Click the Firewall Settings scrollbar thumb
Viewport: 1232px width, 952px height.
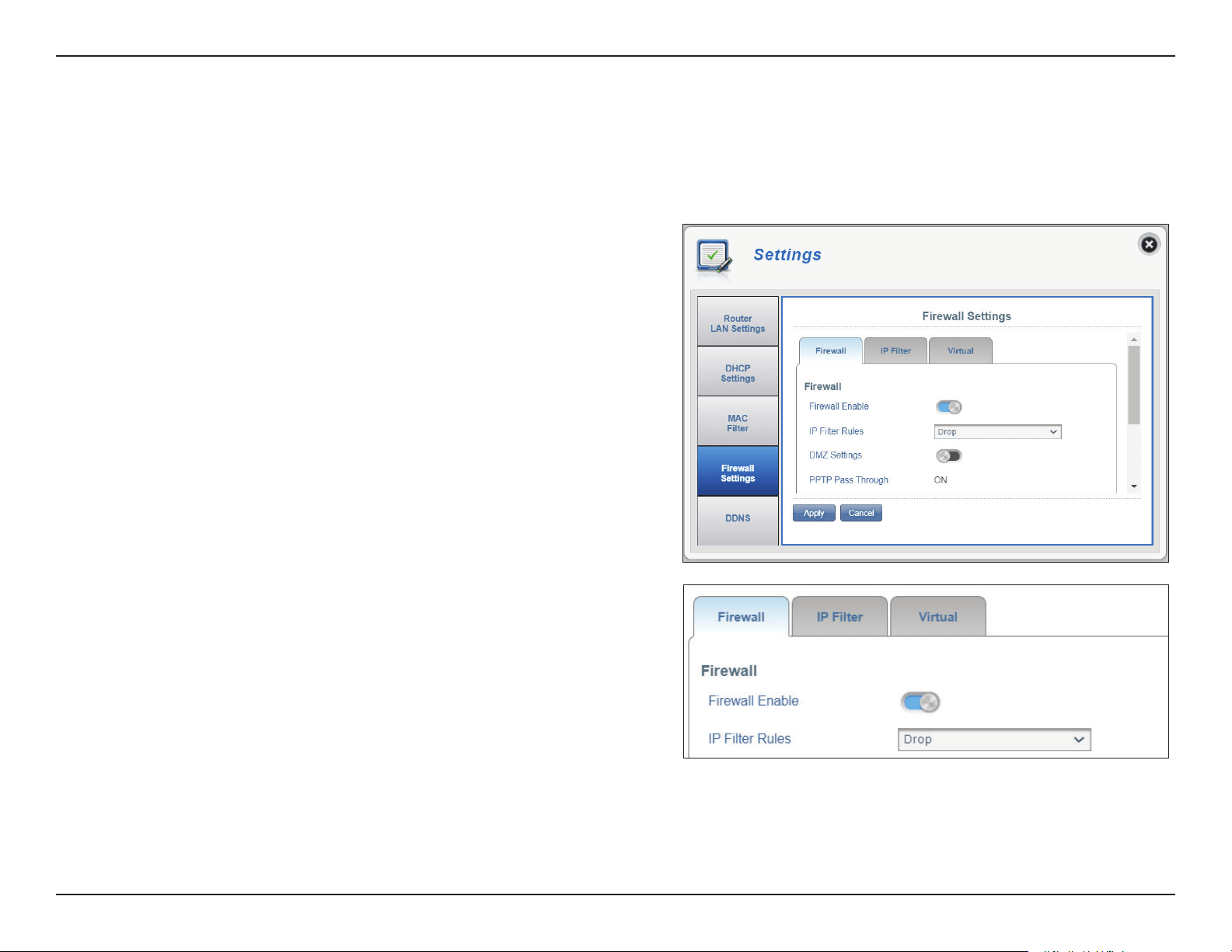click(x=1134, y=385)
